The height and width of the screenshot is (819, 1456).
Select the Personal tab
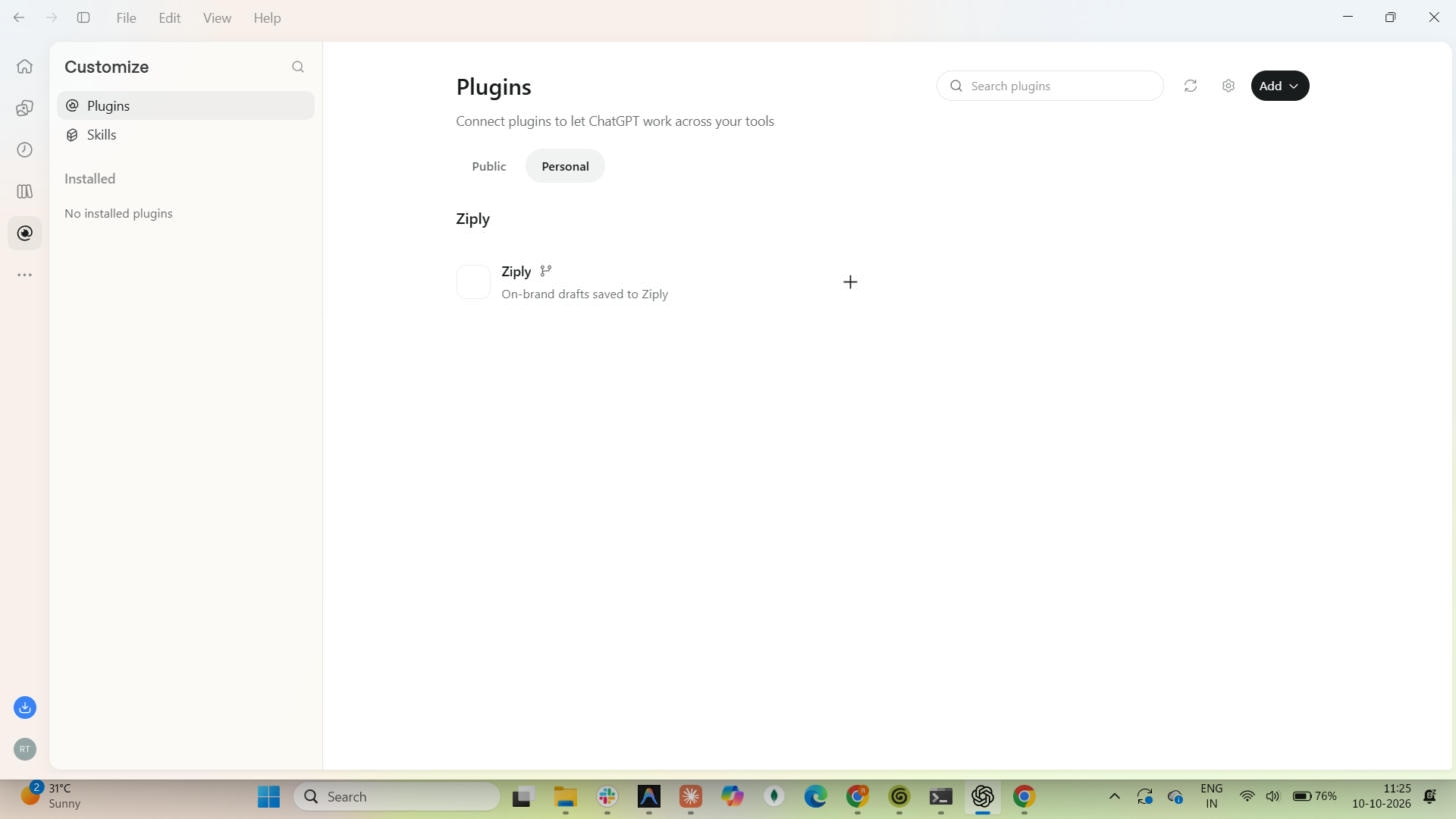[565, 166]
